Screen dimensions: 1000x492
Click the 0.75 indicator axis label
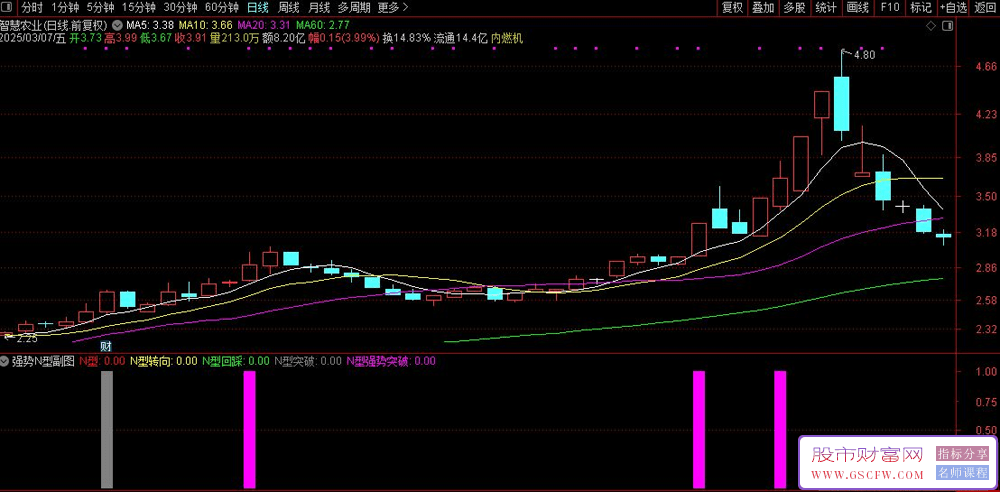985,401
